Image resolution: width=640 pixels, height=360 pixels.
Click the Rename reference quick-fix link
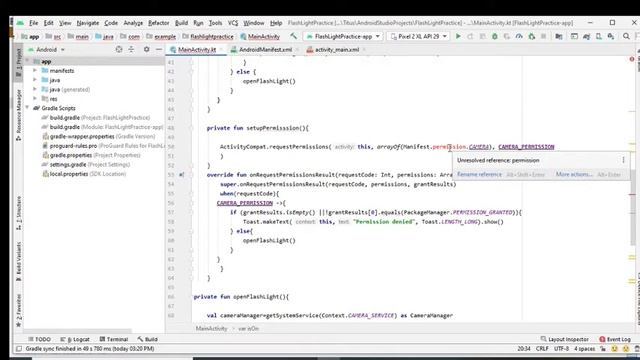pyautogui.click(x=479, y=174)
